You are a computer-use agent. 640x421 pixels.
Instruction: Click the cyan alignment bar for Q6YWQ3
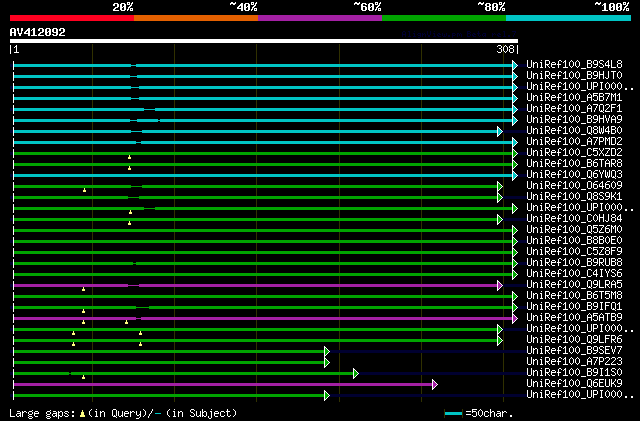click(x=263, y=176)
